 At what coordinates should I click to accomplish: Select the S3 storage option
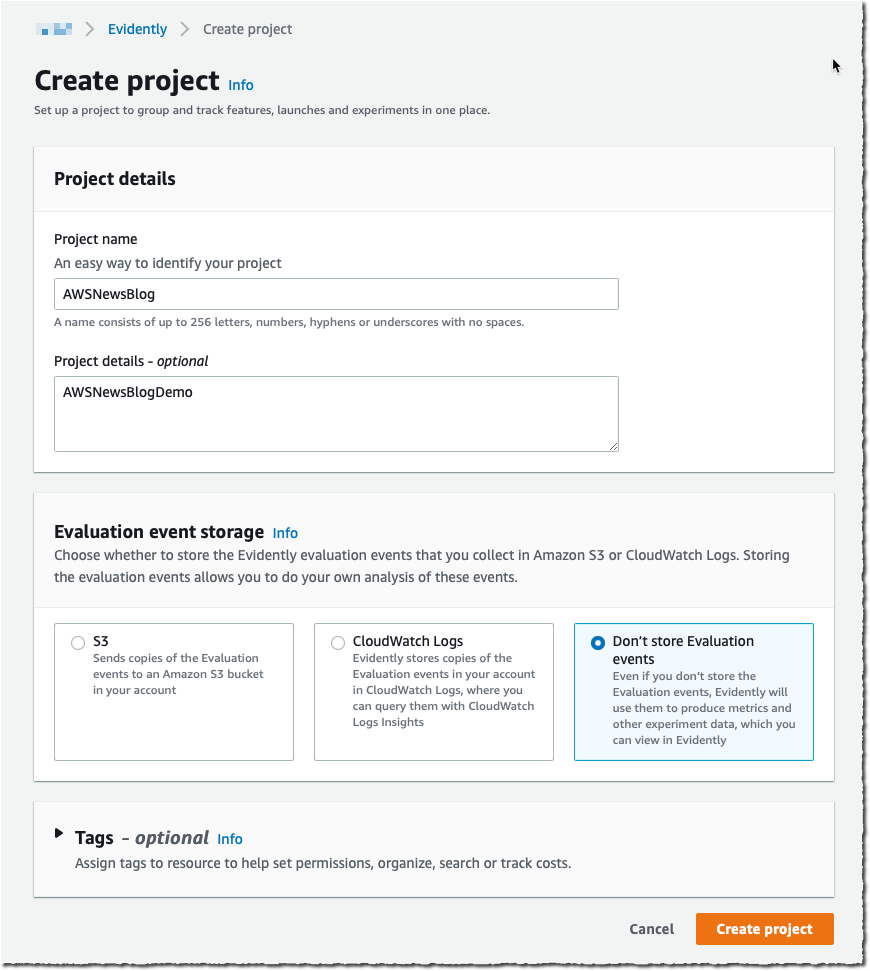point(77,642)
